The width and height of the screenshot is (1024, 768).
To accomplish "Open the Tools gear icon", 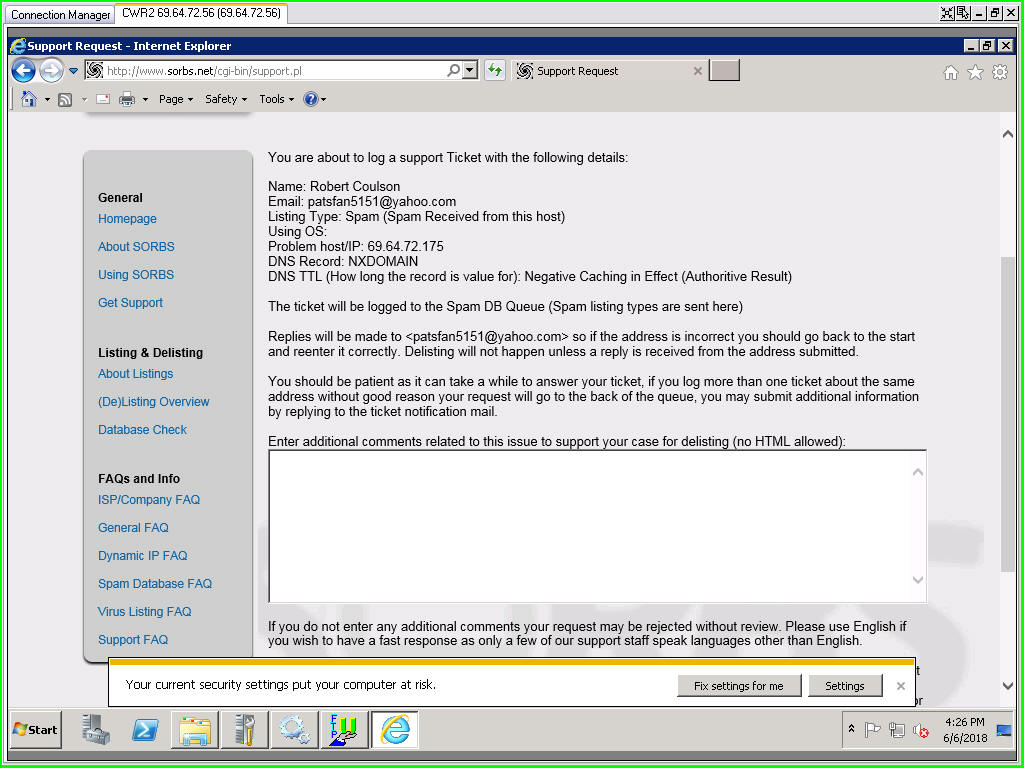I will tap(1000, 72).
